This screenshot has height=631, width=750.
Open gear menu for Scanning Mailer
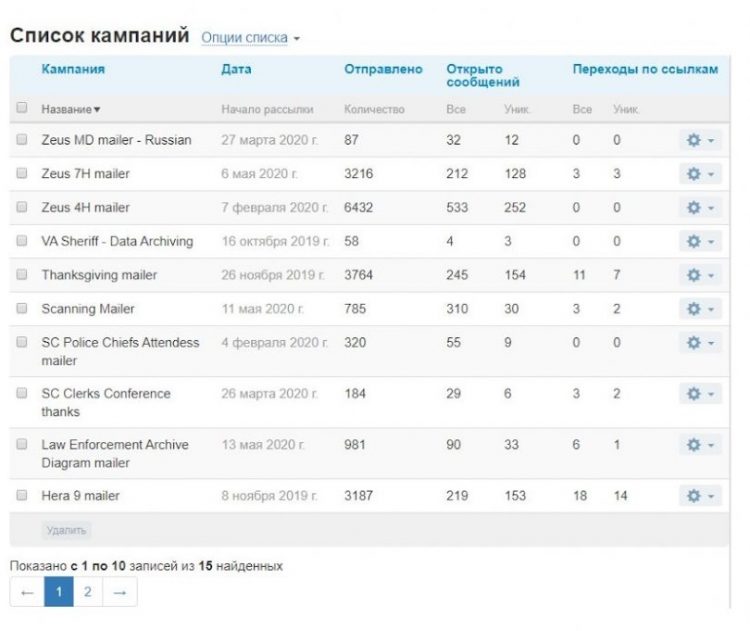(x=700, y=309)
